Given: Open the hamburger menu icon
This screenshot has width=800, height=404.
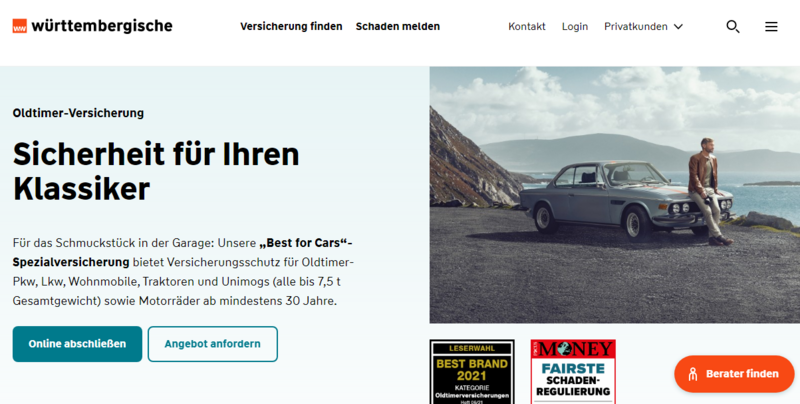Looking at the screenshot, I should 771,27.
